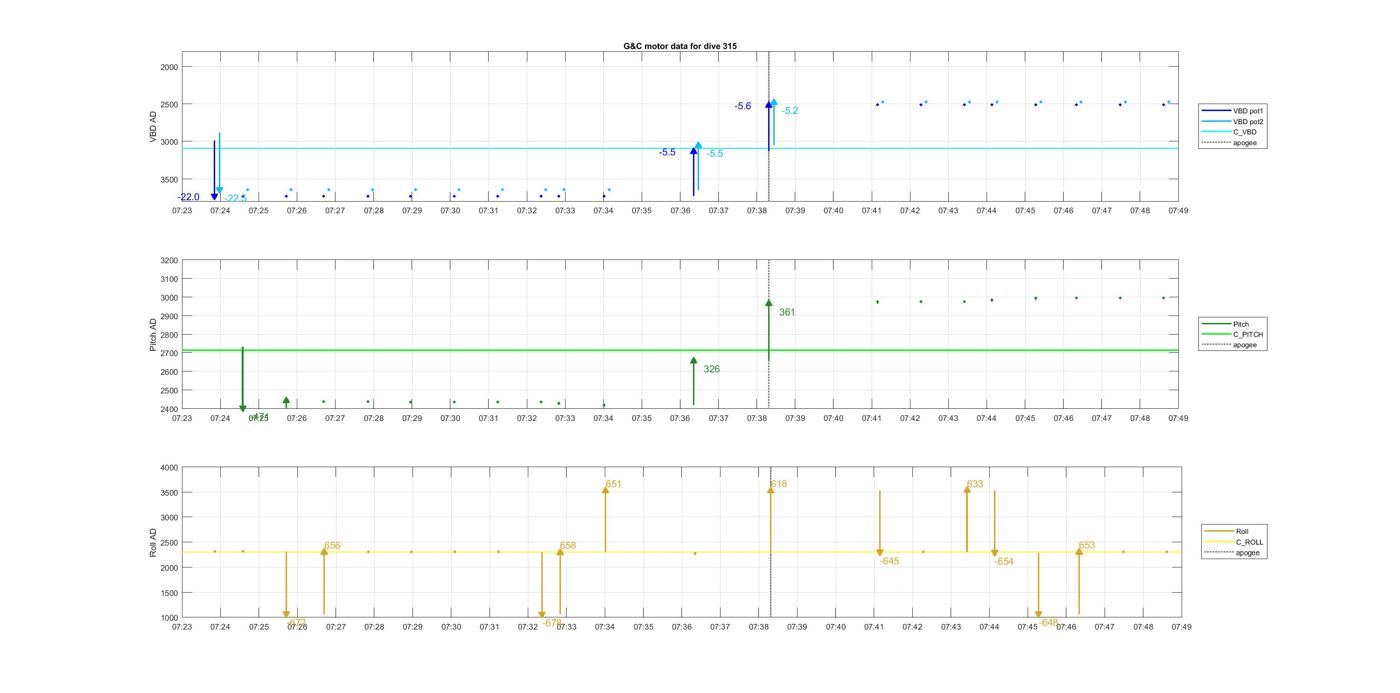Image resolution: width=1400 pixels, height=693 pixels.
Task: Click the '3200' tick on Pitch axis
Action: pyautogui.click(x=167, y=260)
